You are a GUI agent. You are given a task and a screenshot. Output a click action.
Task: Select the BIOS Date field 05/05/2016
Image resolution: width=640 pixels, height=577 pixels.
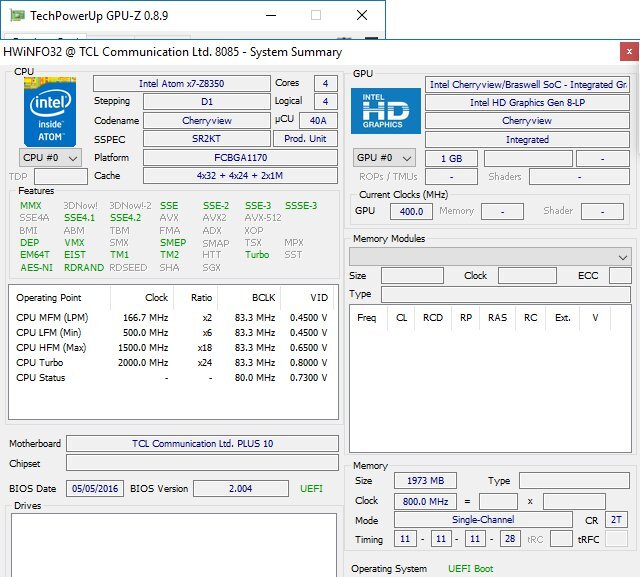95,488
